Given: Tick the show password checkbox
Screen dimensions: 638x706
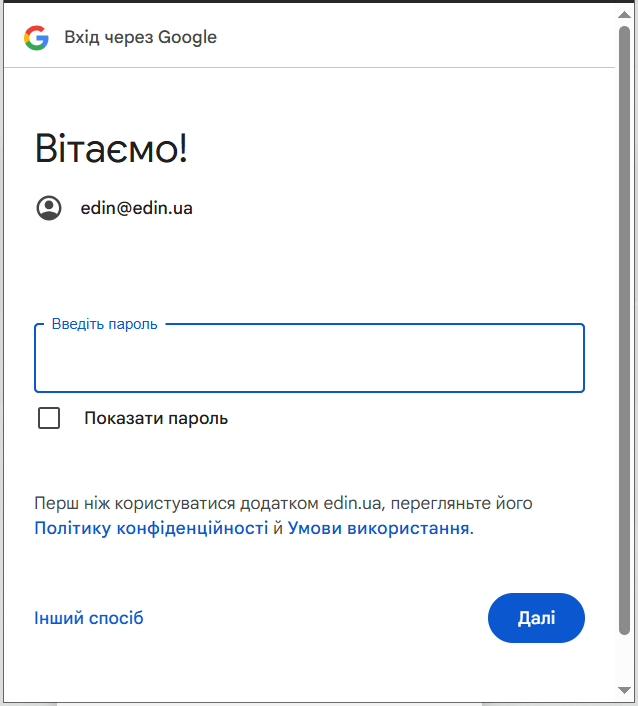Looking at the screenshot, I should (x=49, y=418).
